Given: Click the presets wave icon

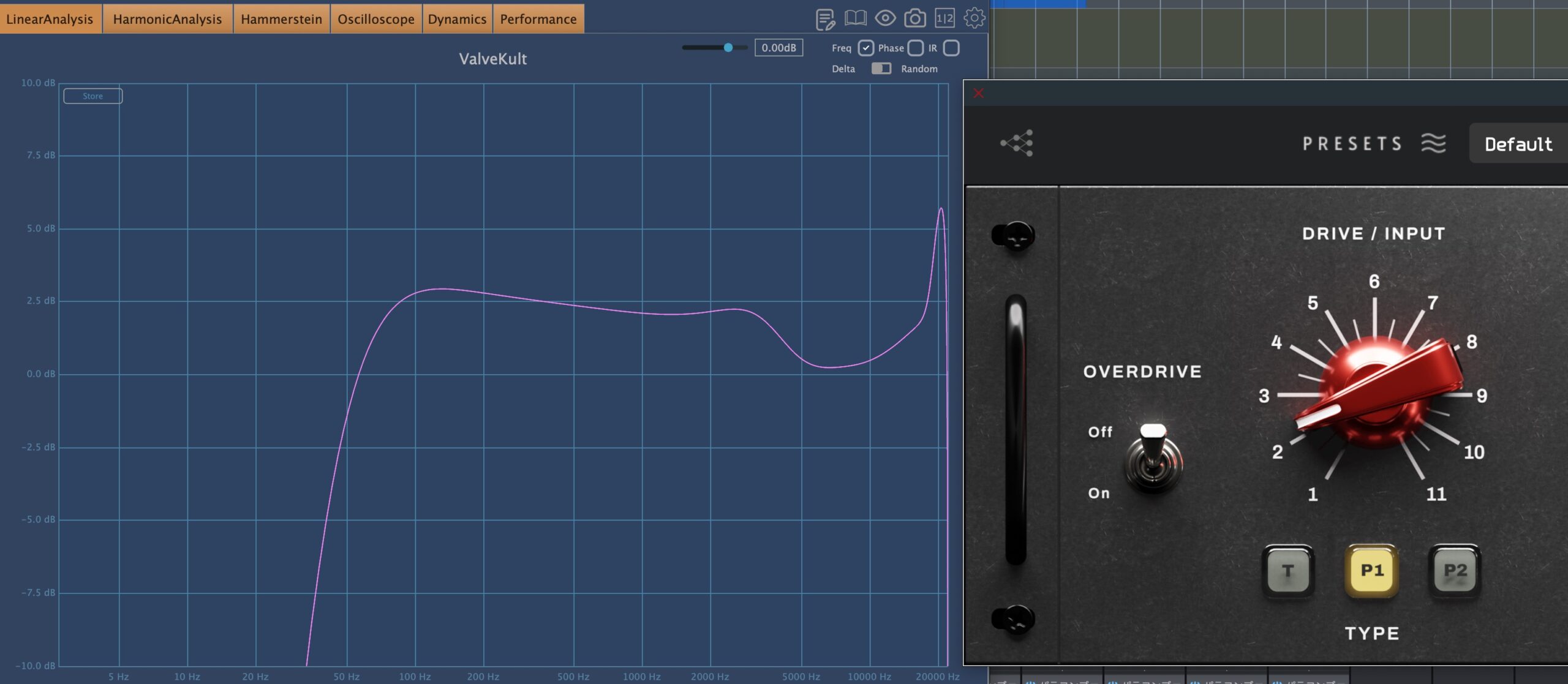Looking at the screenshot, I should pos(1433,143).
